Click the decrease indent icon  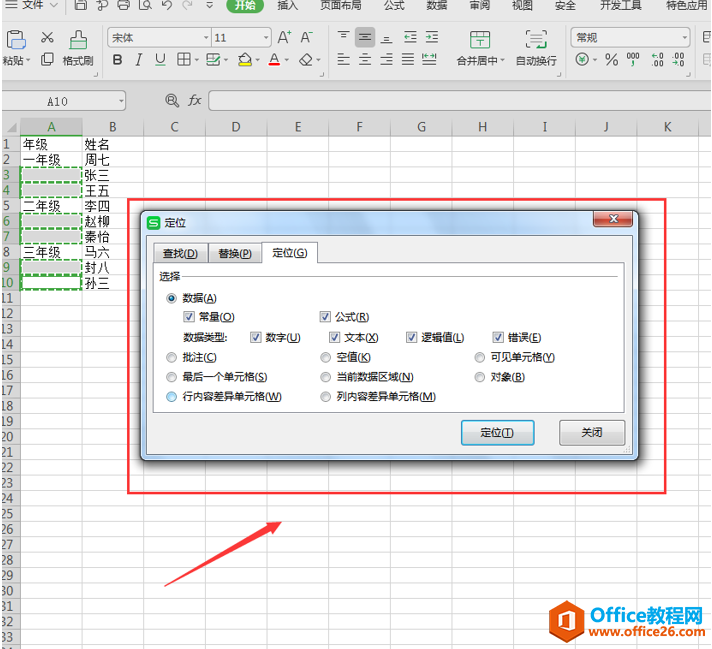(x=410, y=37)
